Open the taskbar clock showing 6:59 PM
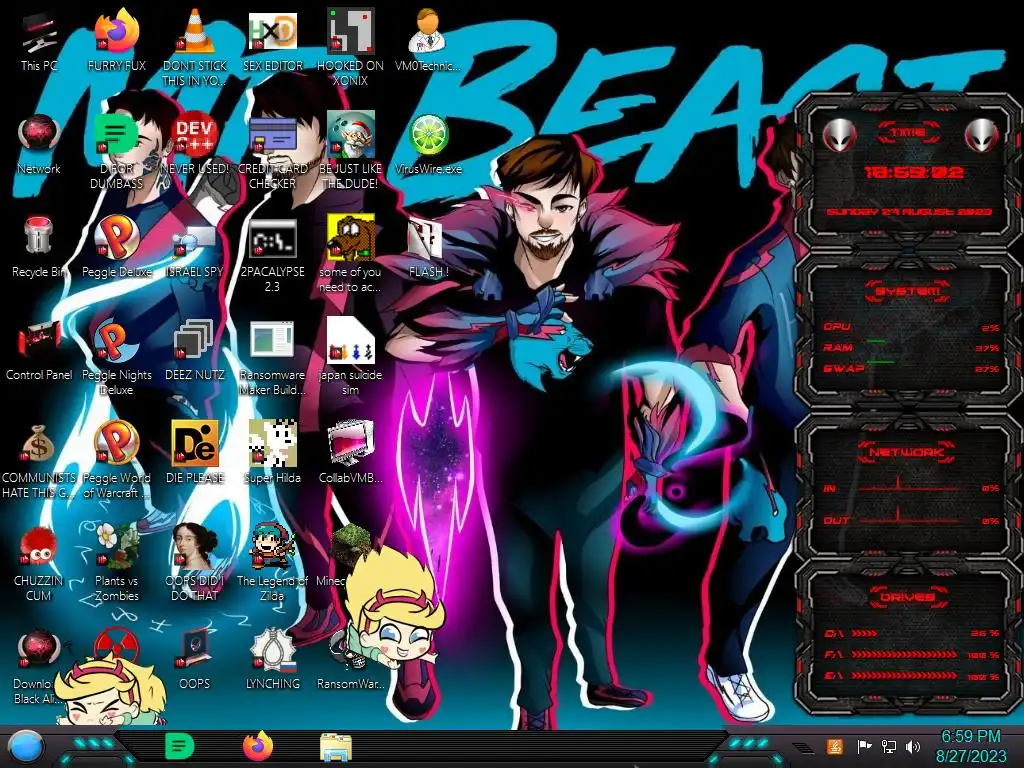 click(x=970, y=746)
